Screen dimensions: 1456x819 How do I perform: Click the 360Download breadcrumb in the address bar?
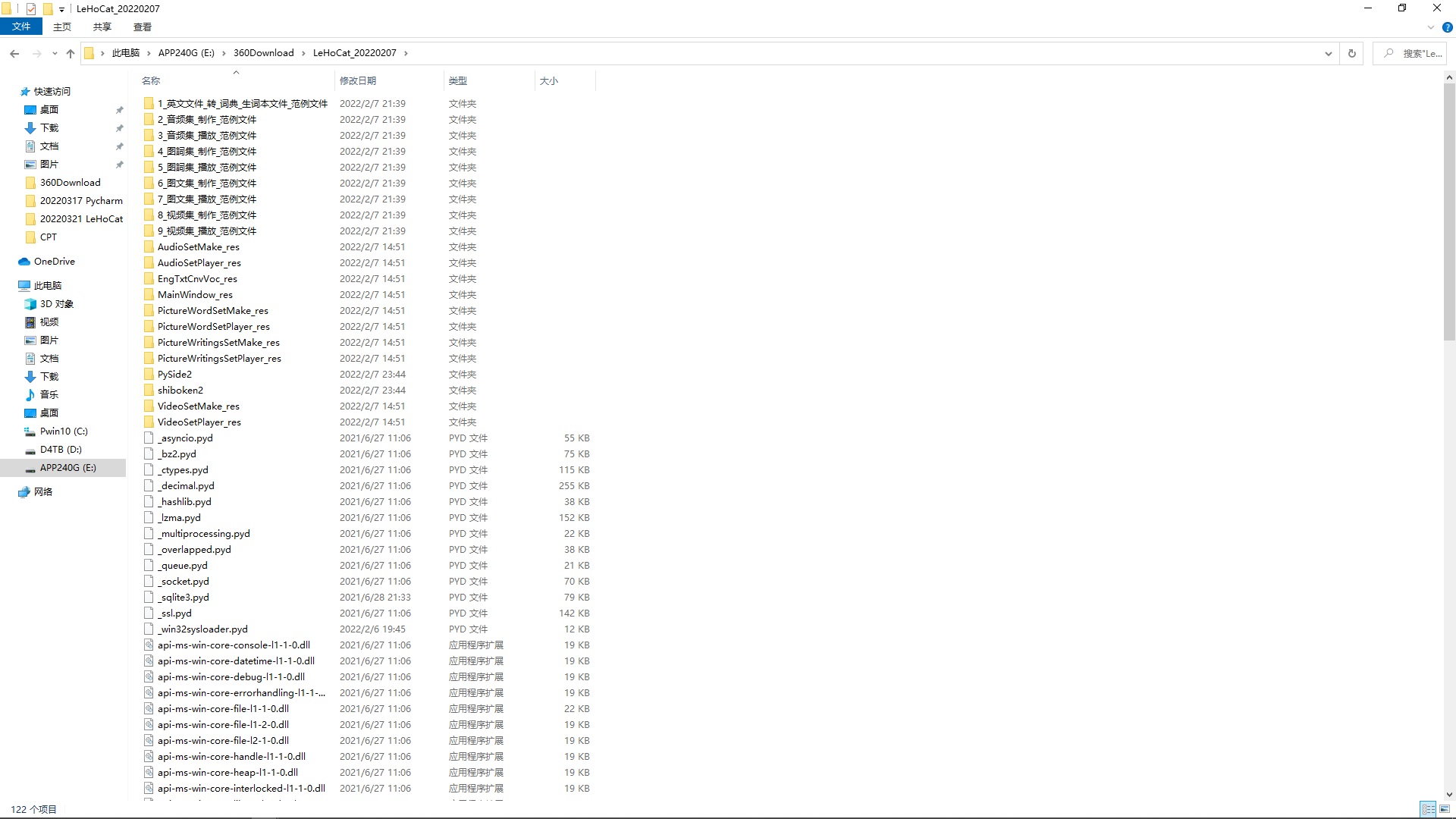pyautogui.click(x=263, y=53)
